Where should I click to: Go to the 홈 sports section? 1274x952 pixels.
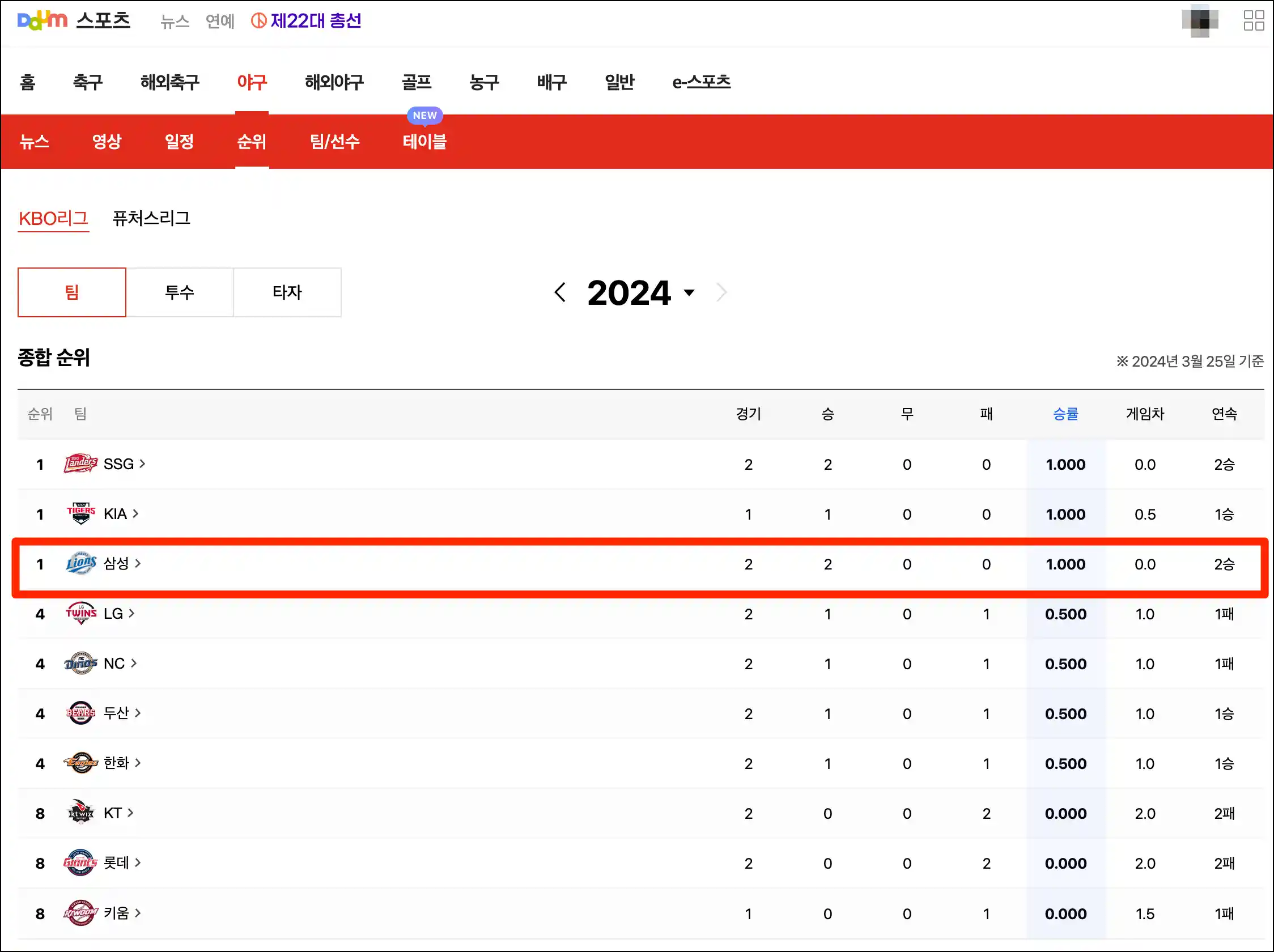[28, 82]
